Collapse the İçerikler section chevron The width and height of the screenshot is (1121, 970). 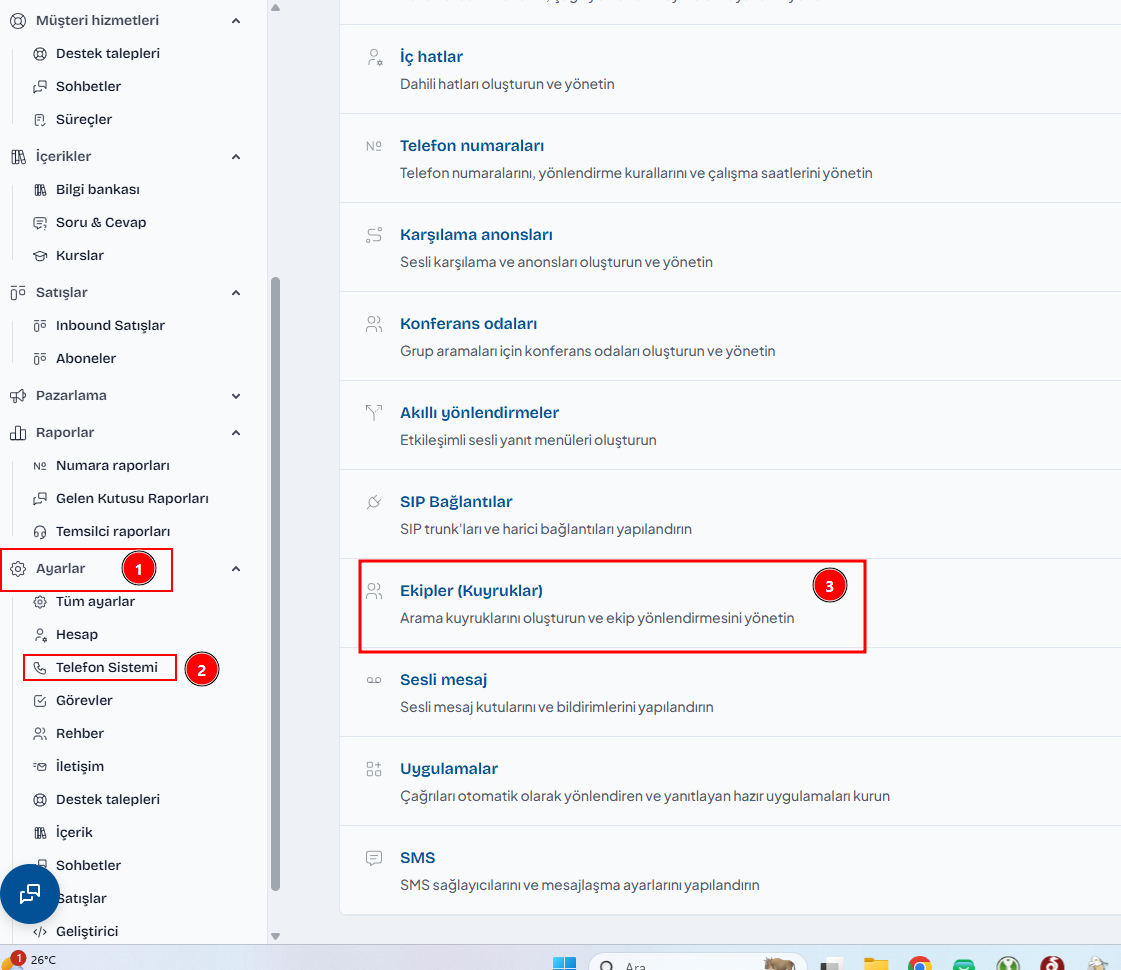click(236, 157)
